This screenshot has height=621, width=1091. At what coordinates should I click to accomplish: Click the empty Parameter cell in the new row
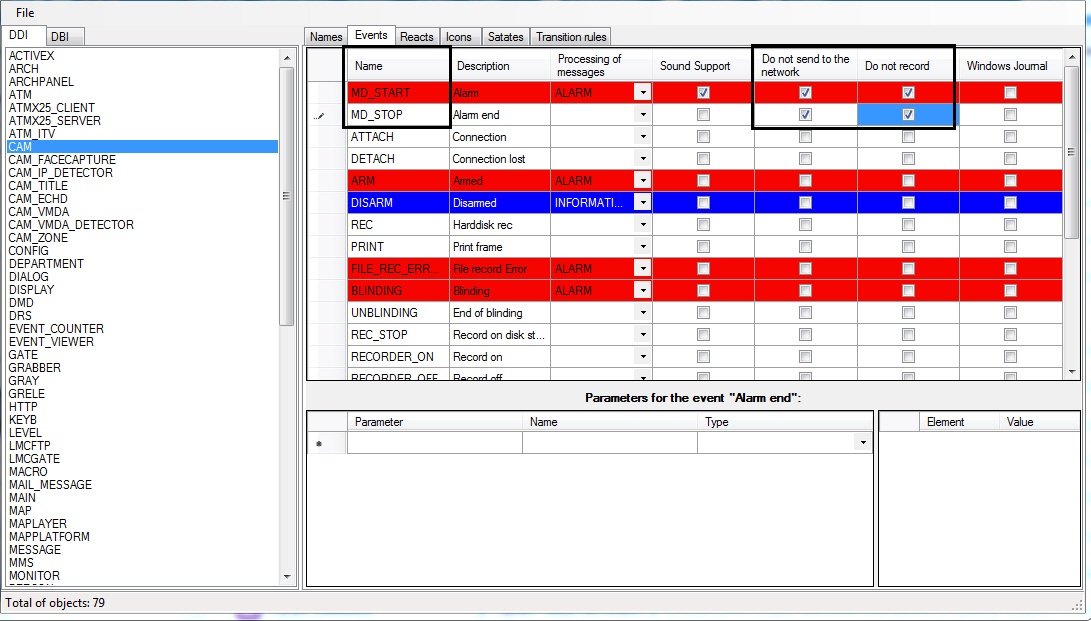tap(434, 443)
